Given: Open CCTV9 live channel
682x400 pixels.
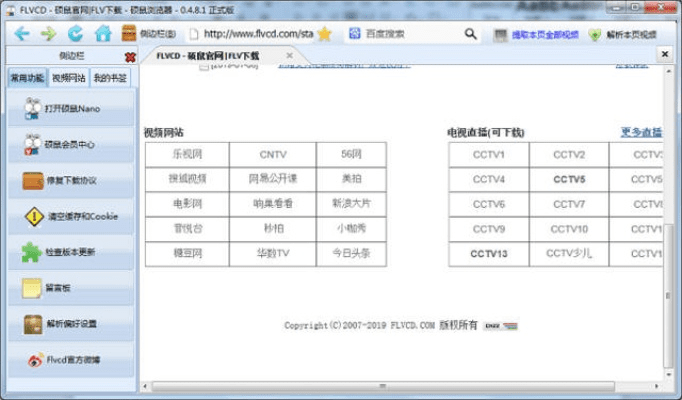Looking at the screenshot, I should (x=489, y=229).
